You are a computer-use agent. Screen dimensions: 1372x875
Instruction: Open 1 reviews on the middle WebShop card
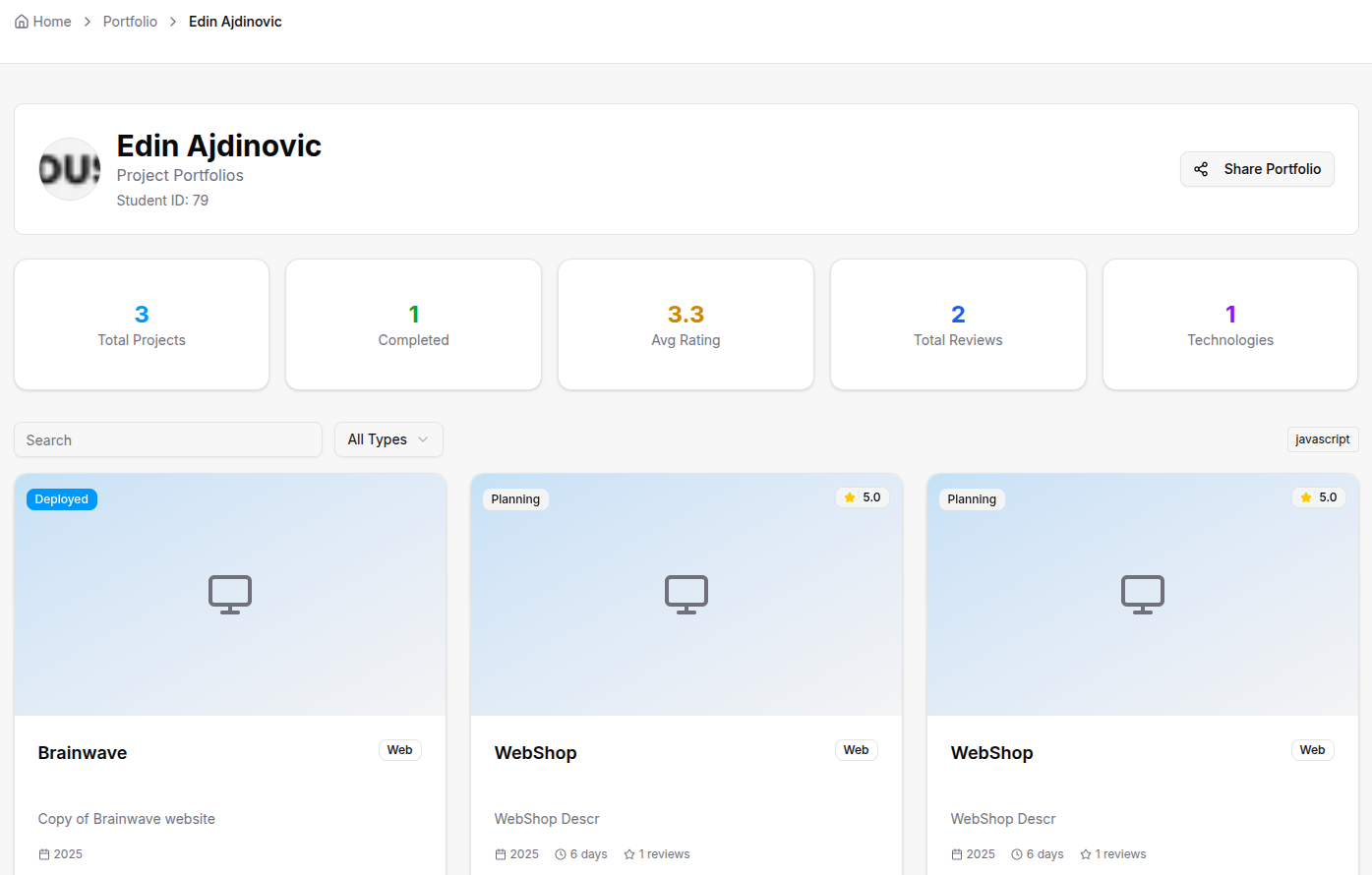click(664, 853)
